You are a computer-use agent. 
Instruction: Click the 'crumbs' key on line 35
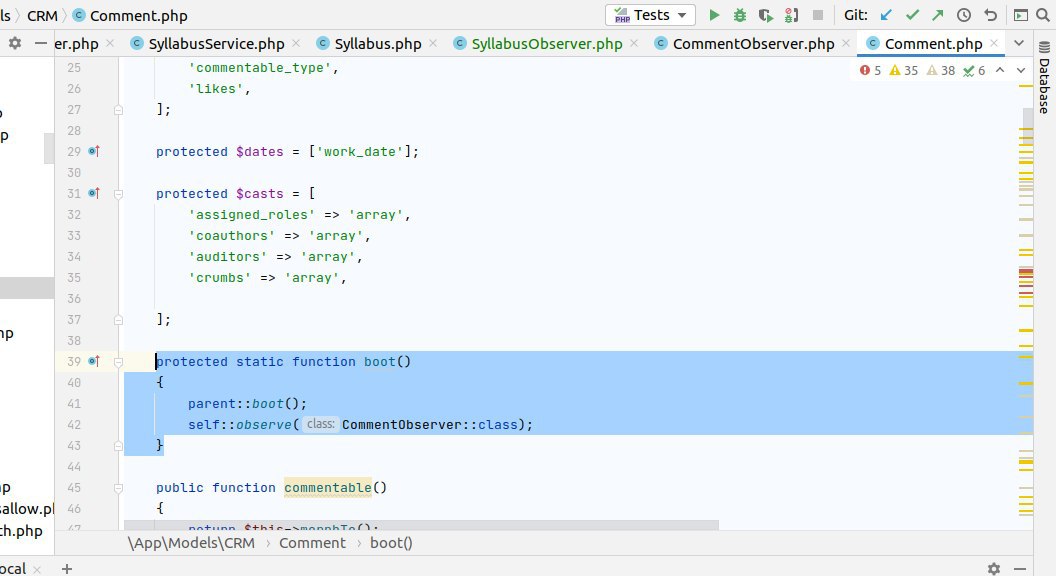click(219, 278)
